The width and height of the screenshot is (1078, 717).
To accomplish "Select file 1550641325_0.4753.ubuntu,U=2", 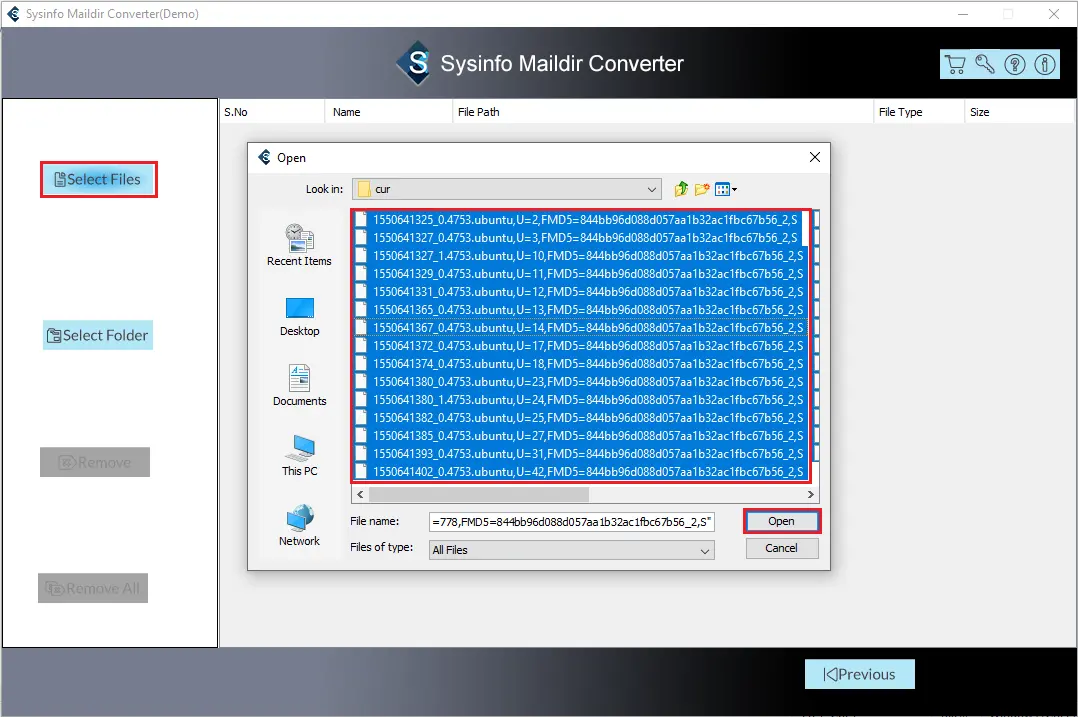I will 578,220.
